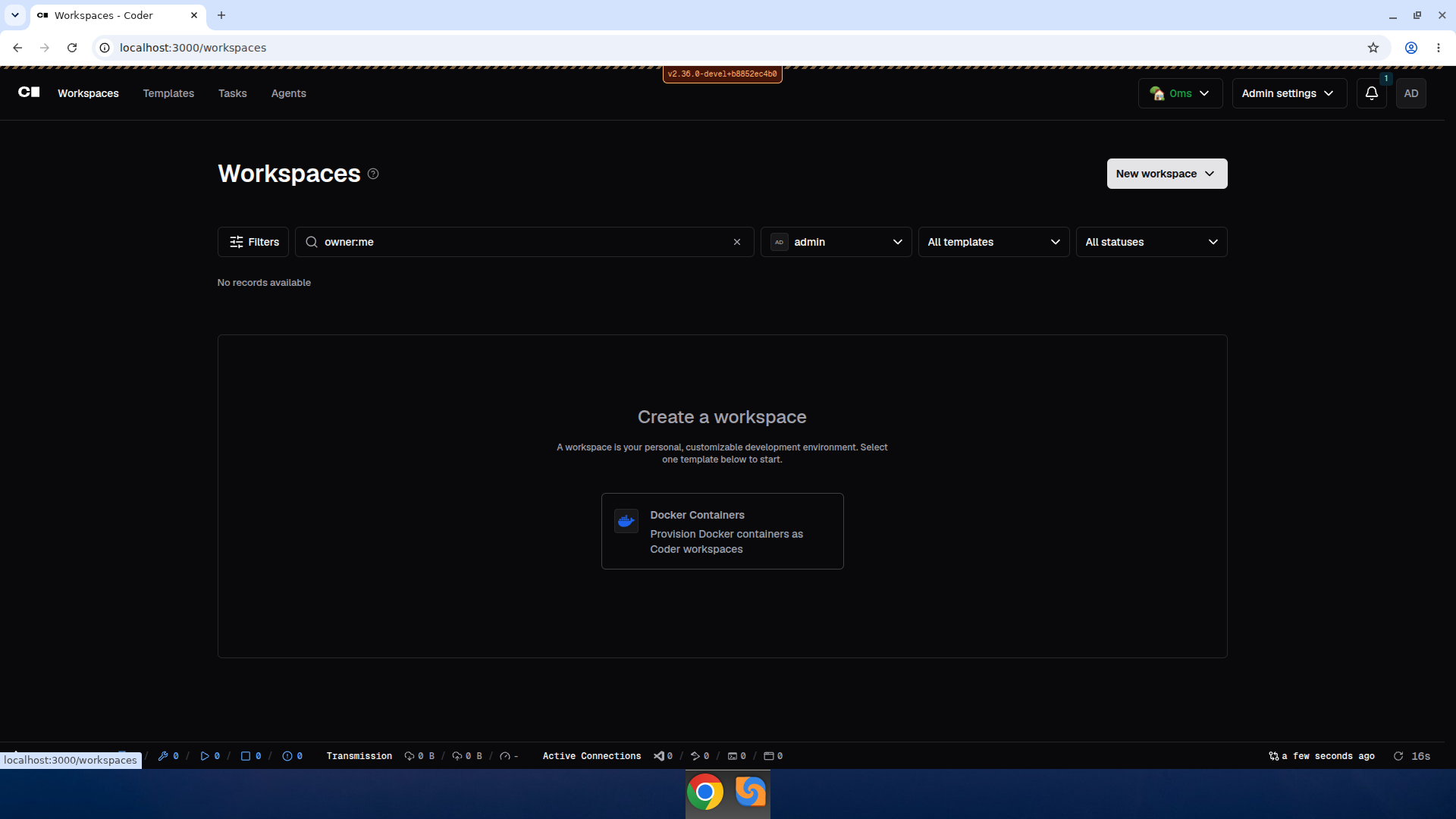The image size is (1456, 819).
Task: Open the Admin settings dropdown
Action: tap(1289, 93)
